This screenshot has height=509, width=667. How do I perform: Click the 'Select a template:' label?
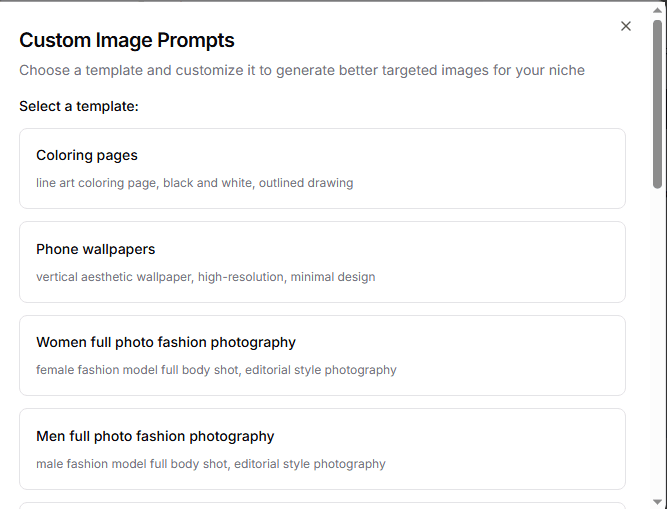point(79,106)
